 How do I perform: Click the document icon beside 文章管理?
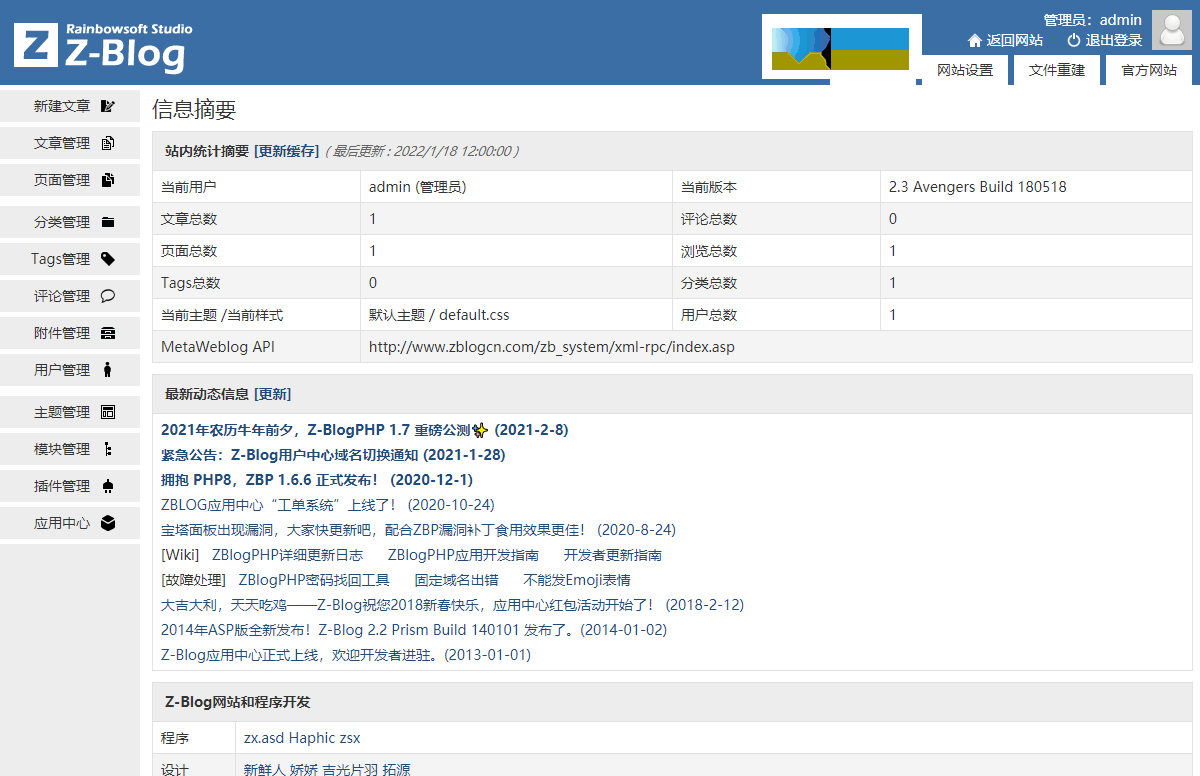click(x=108, y=143)
